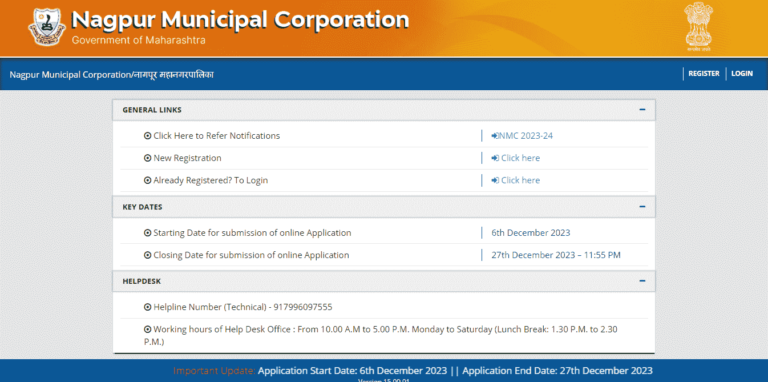
Task: Click the bullet icon before Starting Date row
Action: click(x=147, y=233)
